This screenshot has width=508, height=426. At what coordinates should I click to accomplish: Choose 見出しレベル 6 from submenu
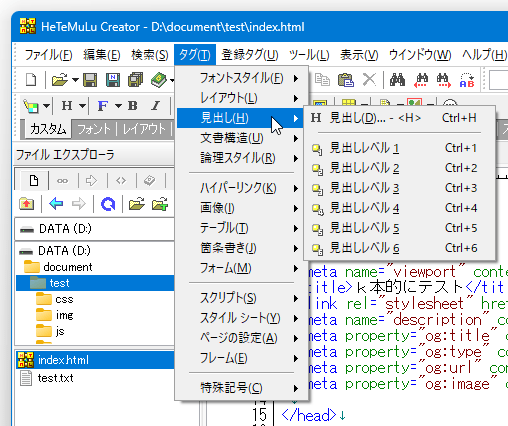(x=399, y=248)
